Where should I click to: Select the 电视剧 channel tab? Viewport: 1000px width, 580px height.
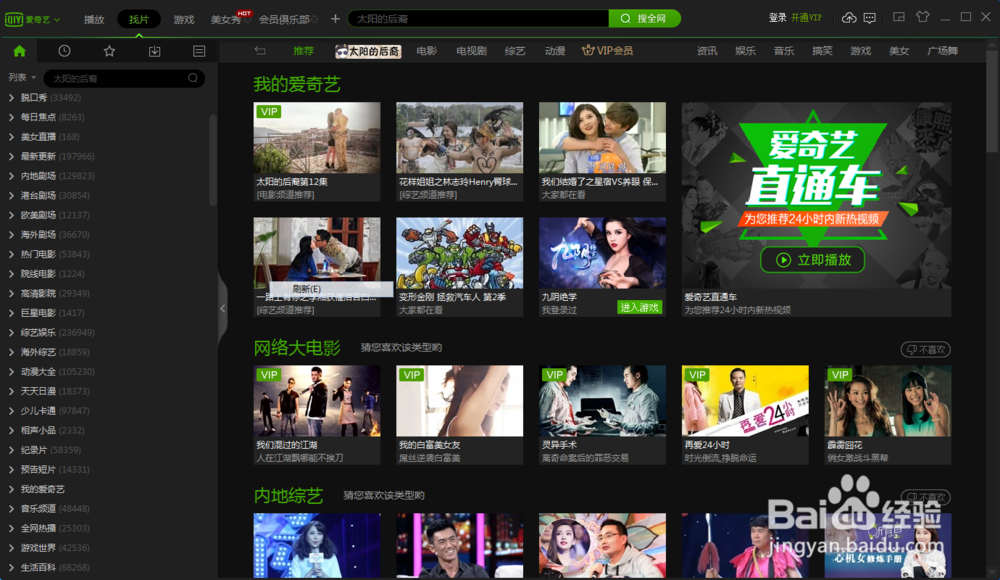[x=471, y=50]
